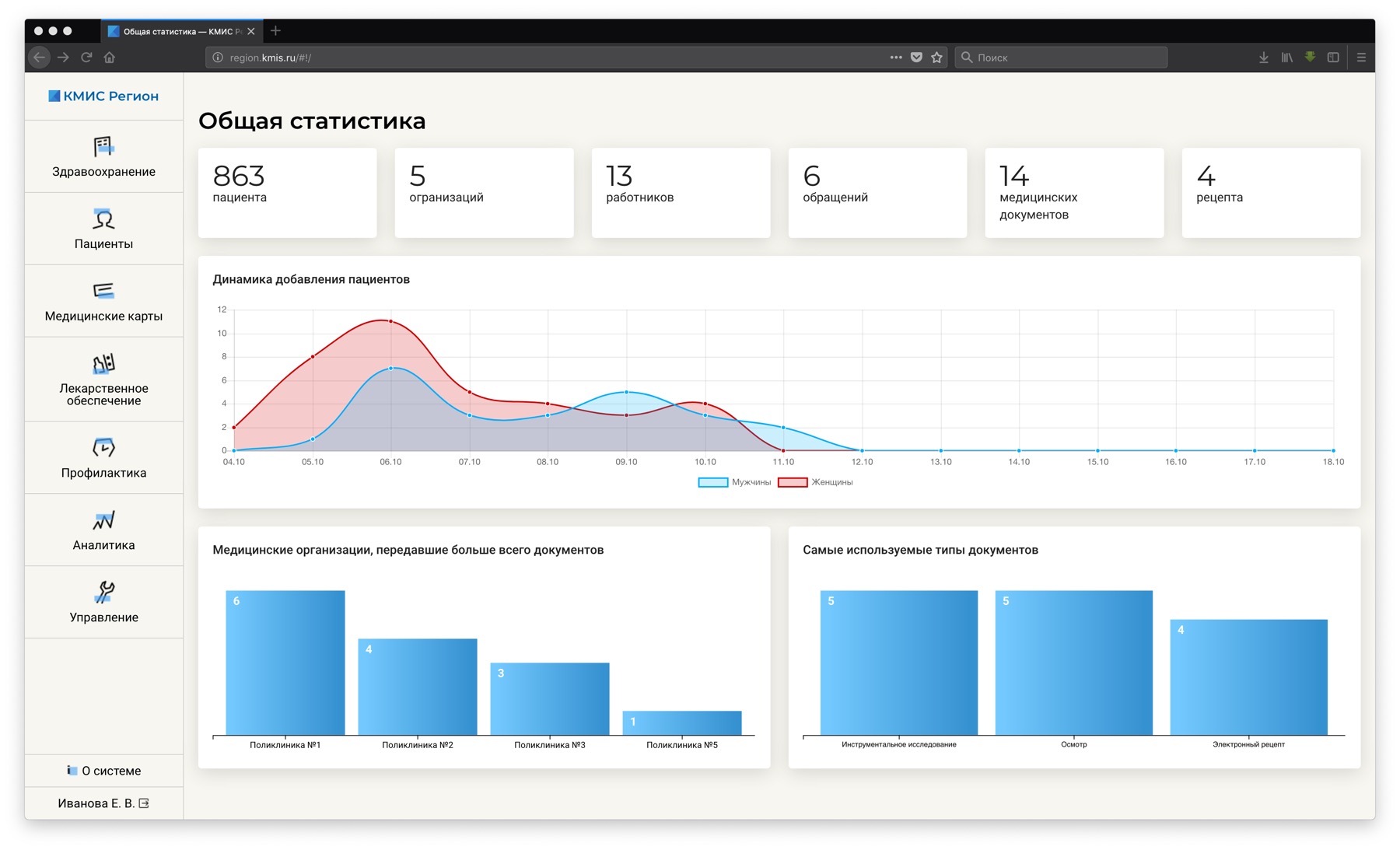Click the Динамика добавления пациентов chart title
The image size is (1400, 850).
(x=311, y=279)
